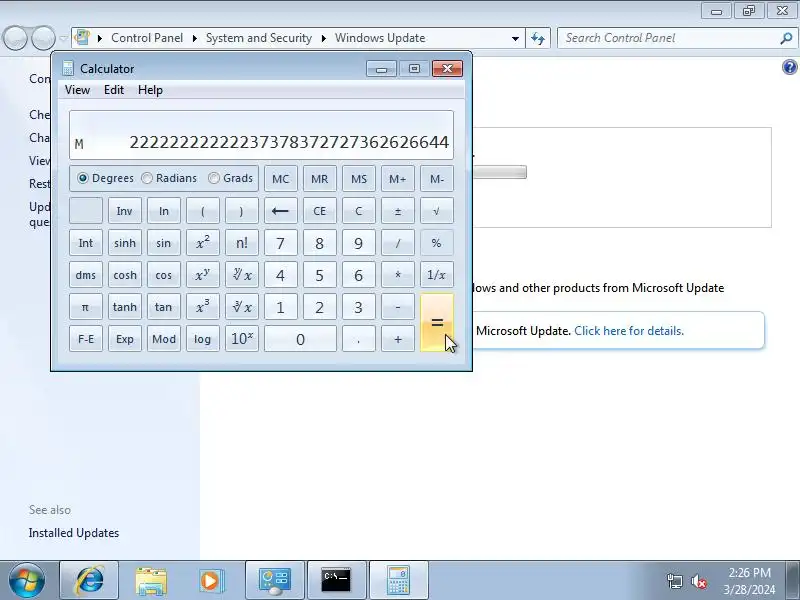Click the x squared button
Image resolution: width=800 pixels, height=600 pixels.
(203, 243)
